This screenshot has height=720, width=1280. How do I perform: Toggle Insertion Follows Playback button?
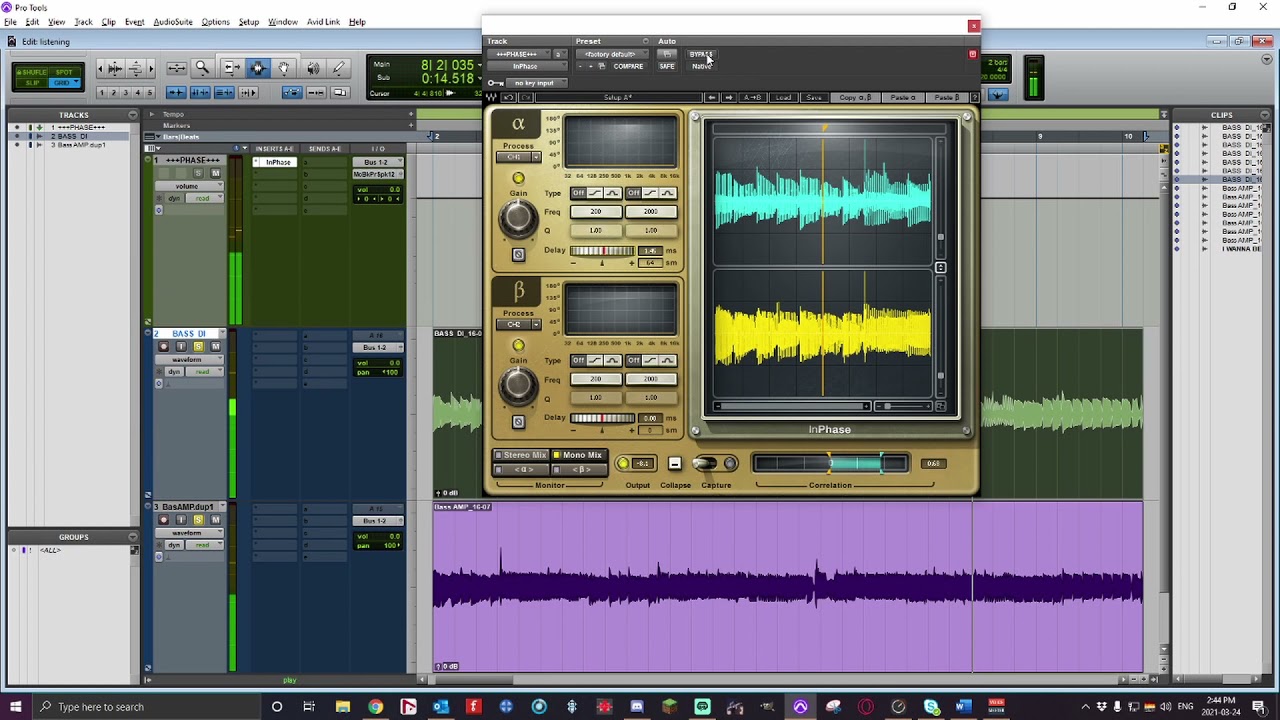pos(247,93)
